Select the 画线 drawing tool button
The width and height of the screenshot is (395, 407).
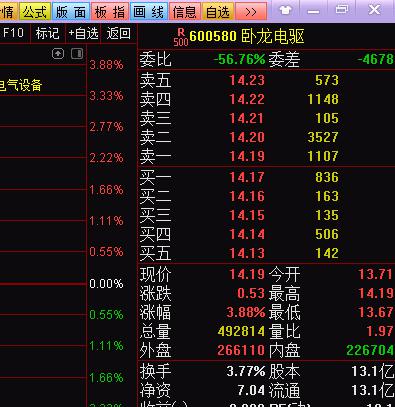[x=149, y=12]
